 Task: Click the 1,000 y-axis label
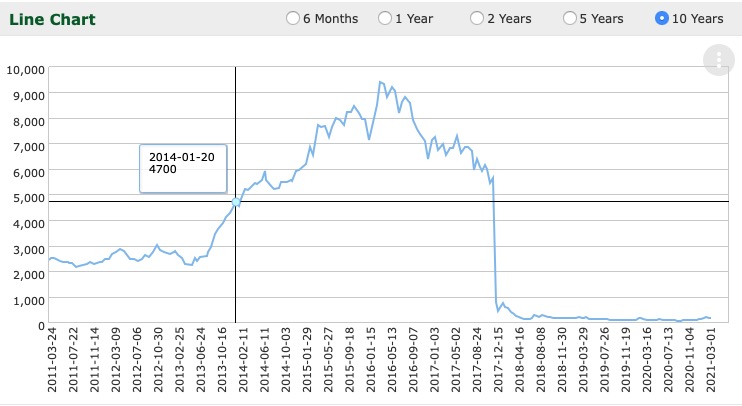(28, 300)
